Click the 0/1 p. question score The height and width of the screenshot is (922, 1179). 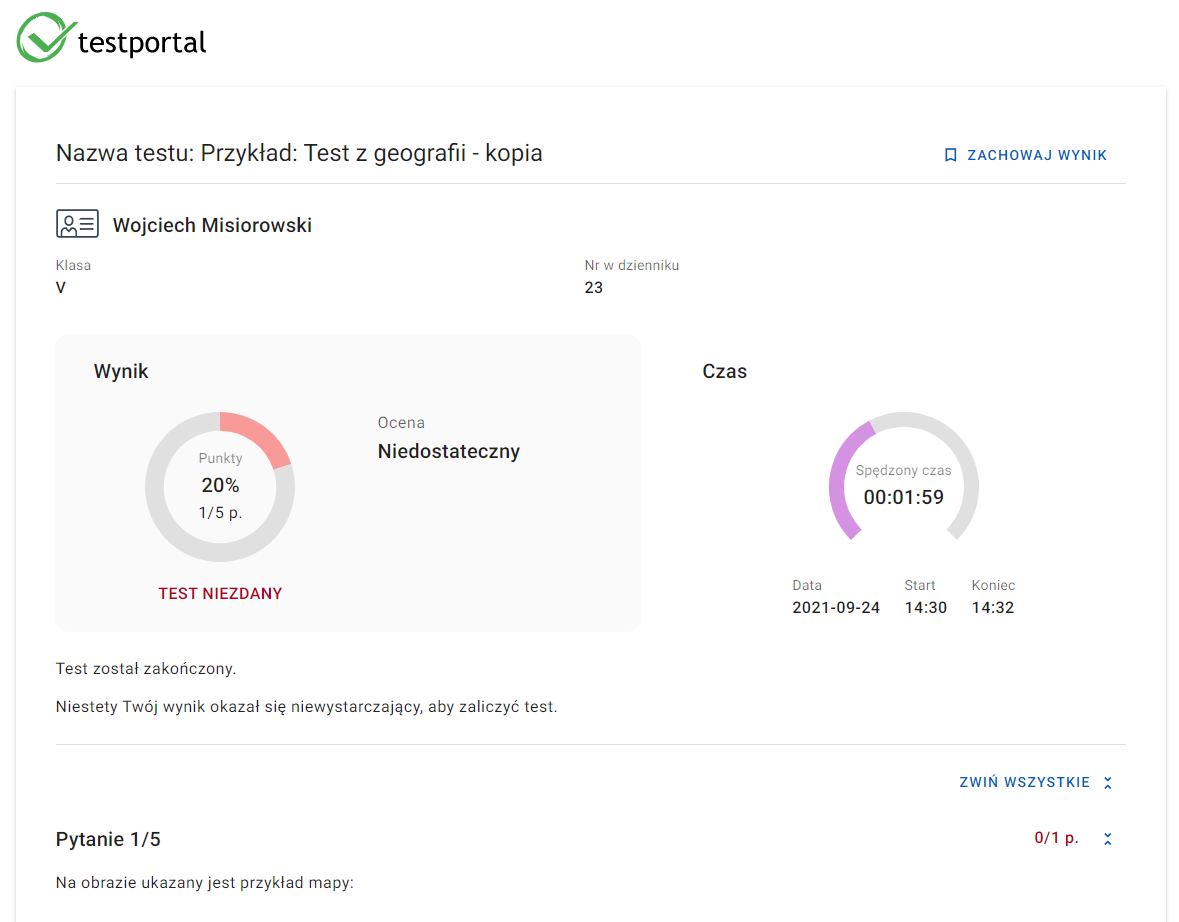[x=1056, y=838]
